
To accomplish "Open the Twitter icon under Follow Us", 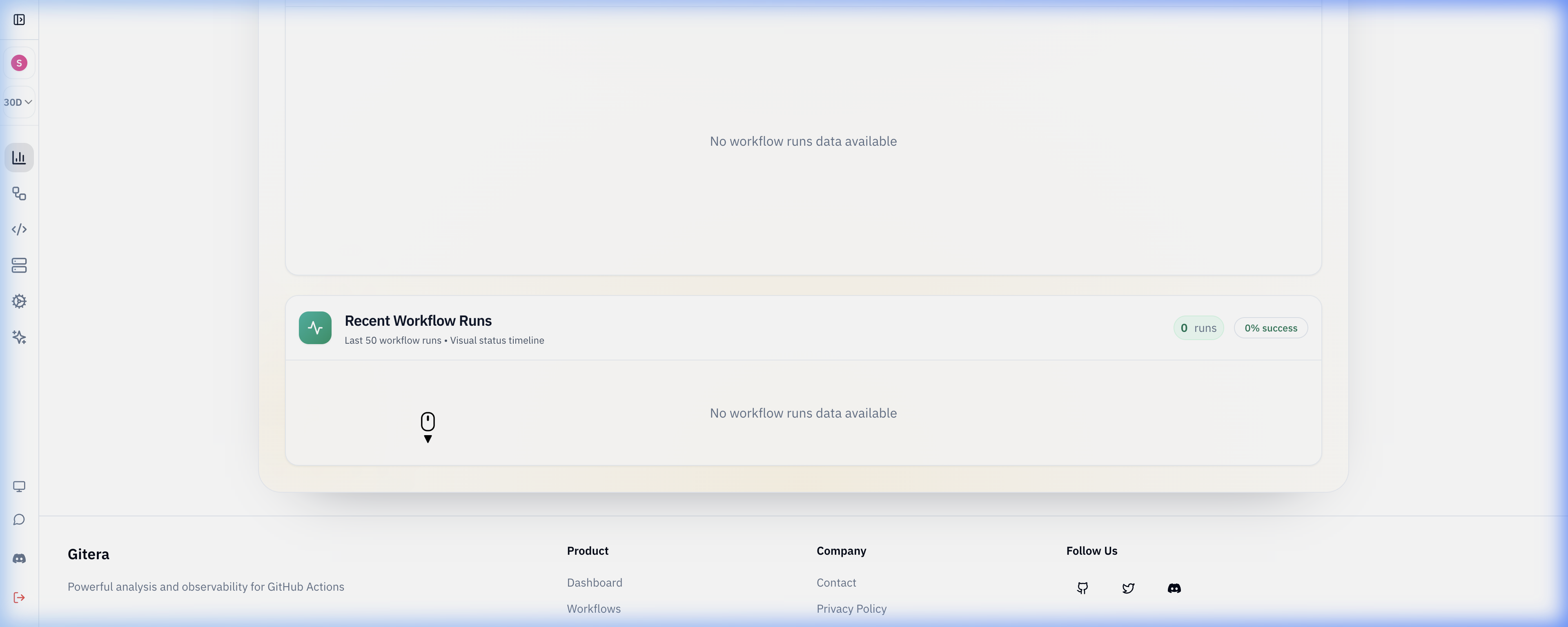I will [1129, 588].
